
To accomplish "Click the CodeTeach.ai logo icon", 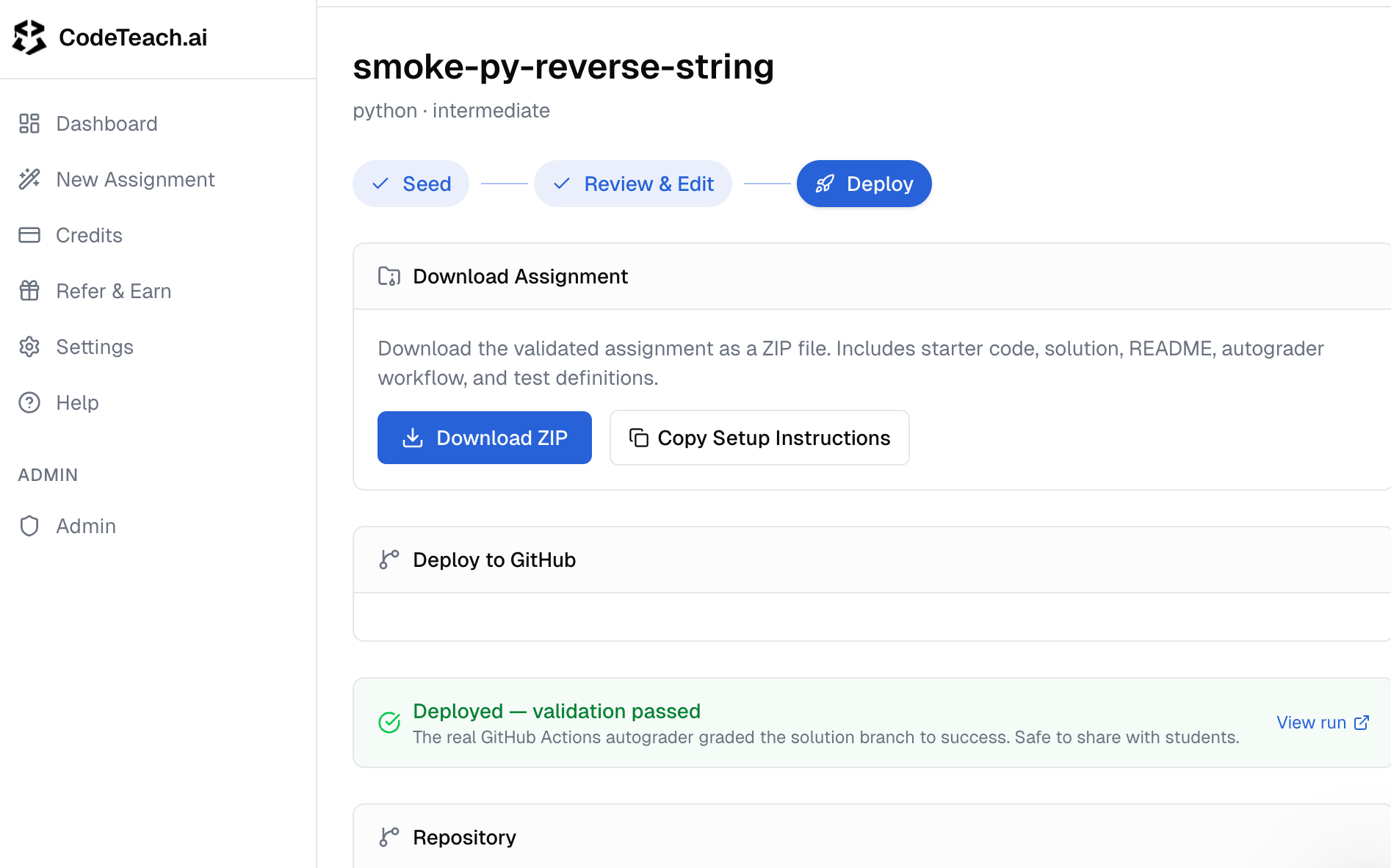I will (29, 37).
